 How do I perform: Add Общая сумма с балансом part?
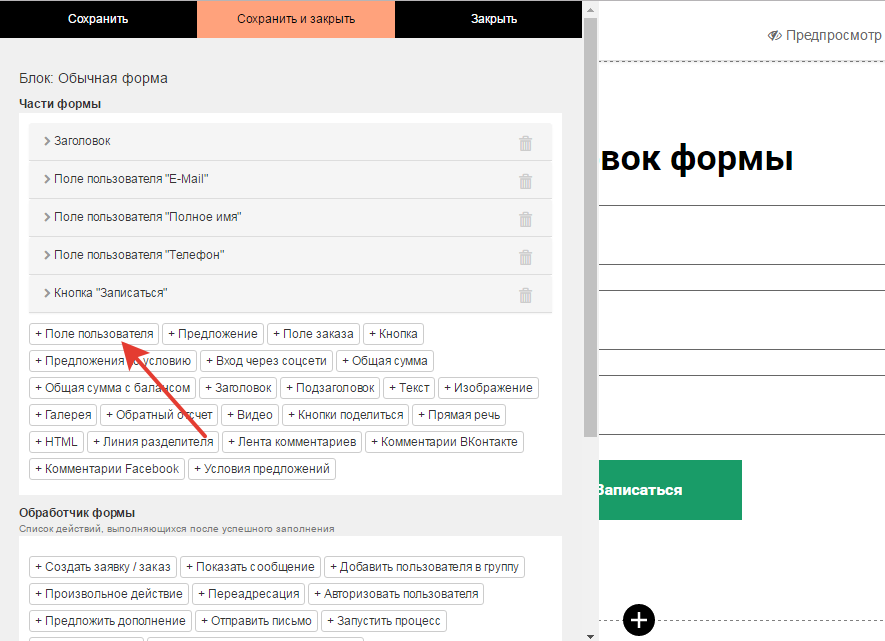[112, 388]
